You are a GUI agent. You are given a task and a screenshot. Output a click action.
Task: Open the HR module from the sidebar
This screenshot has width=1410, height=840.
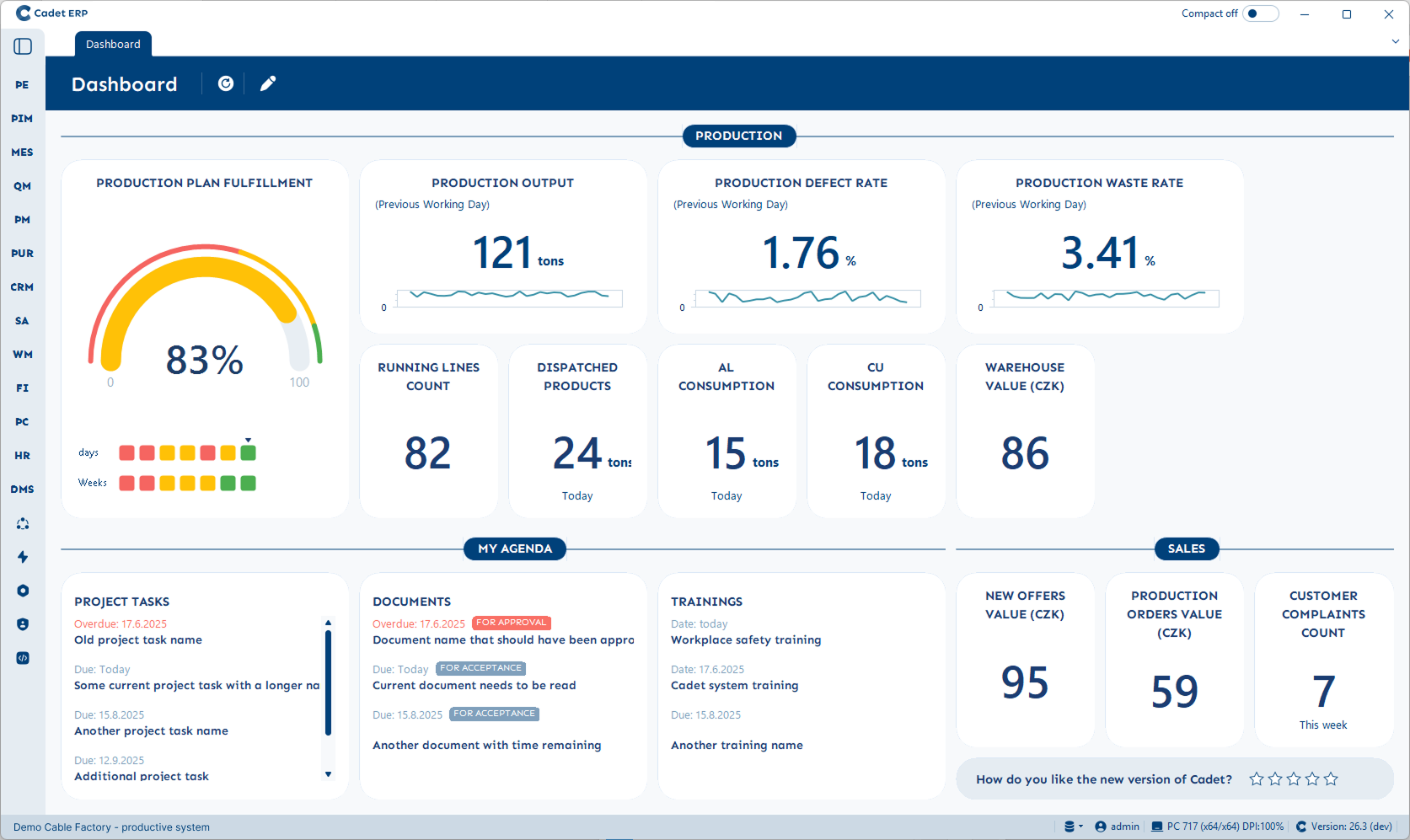point(22,456)
